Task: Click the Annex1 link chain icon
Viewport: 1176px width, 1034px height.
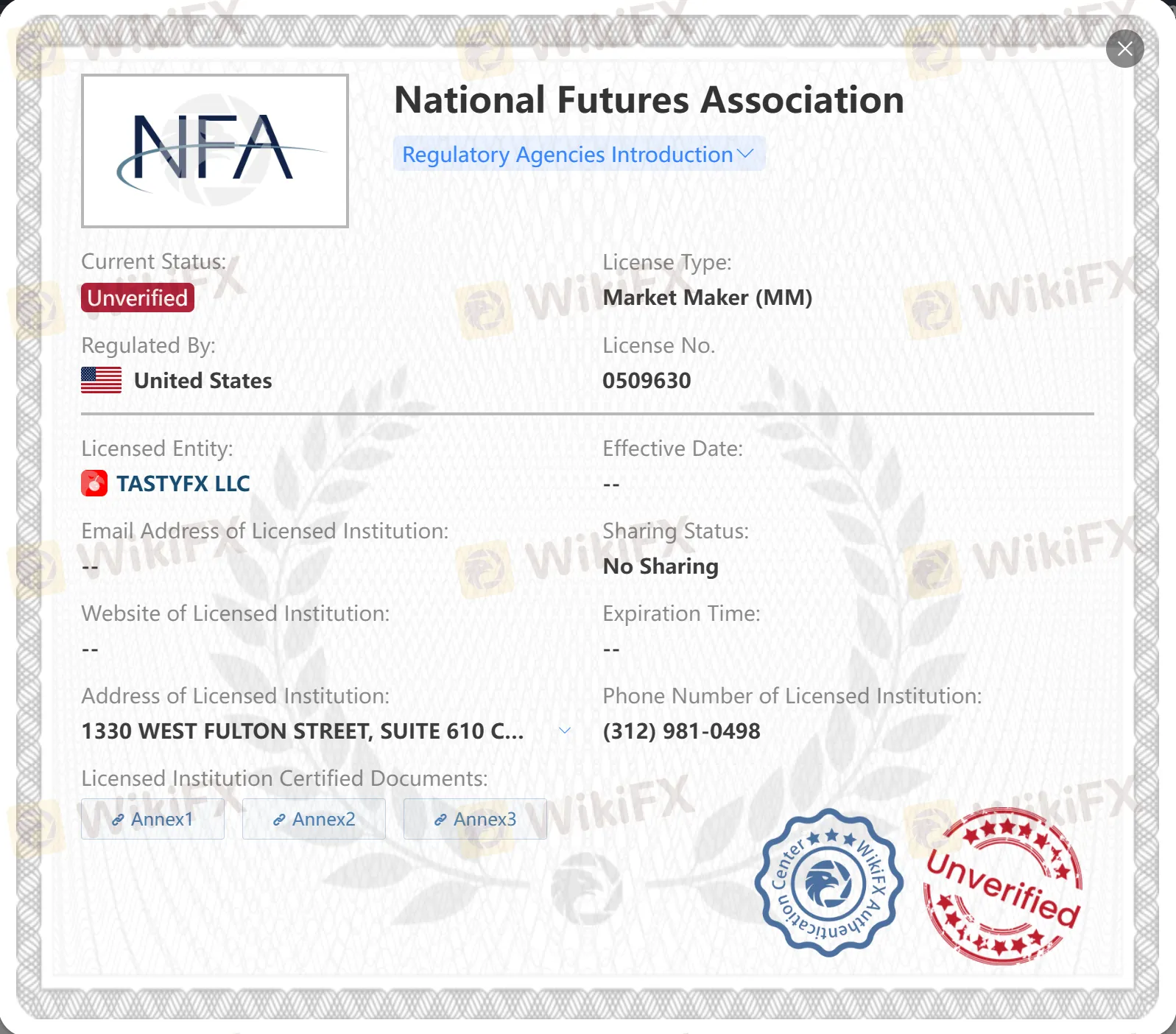Action: 118,820
